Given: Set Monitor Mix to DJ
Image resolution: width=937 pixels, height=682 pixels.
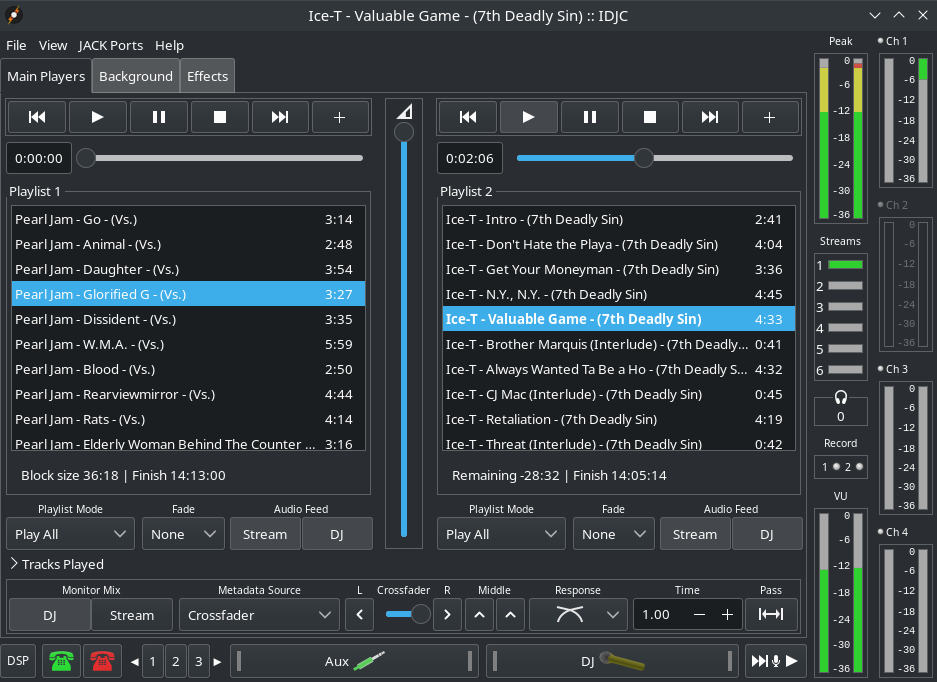Looking at the screenshot, I should (50, 615).
